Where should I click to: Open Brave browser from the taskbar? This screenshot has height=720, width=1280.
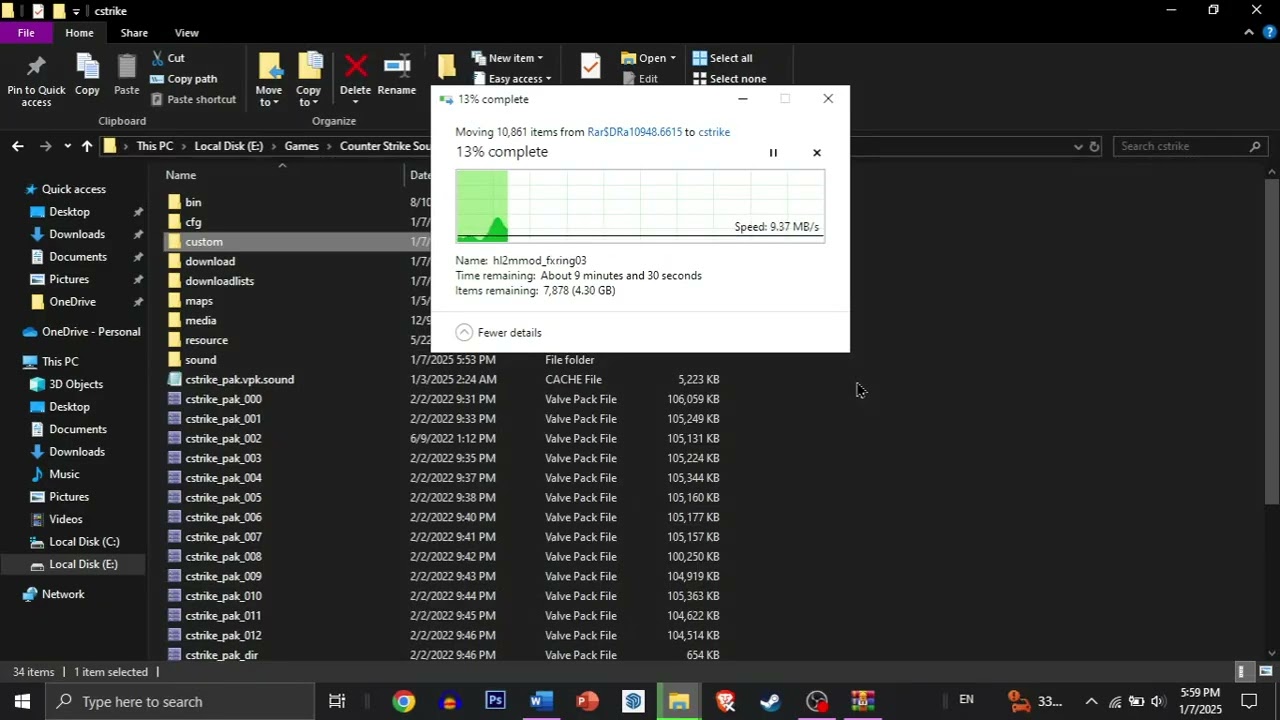pos(726,701)
